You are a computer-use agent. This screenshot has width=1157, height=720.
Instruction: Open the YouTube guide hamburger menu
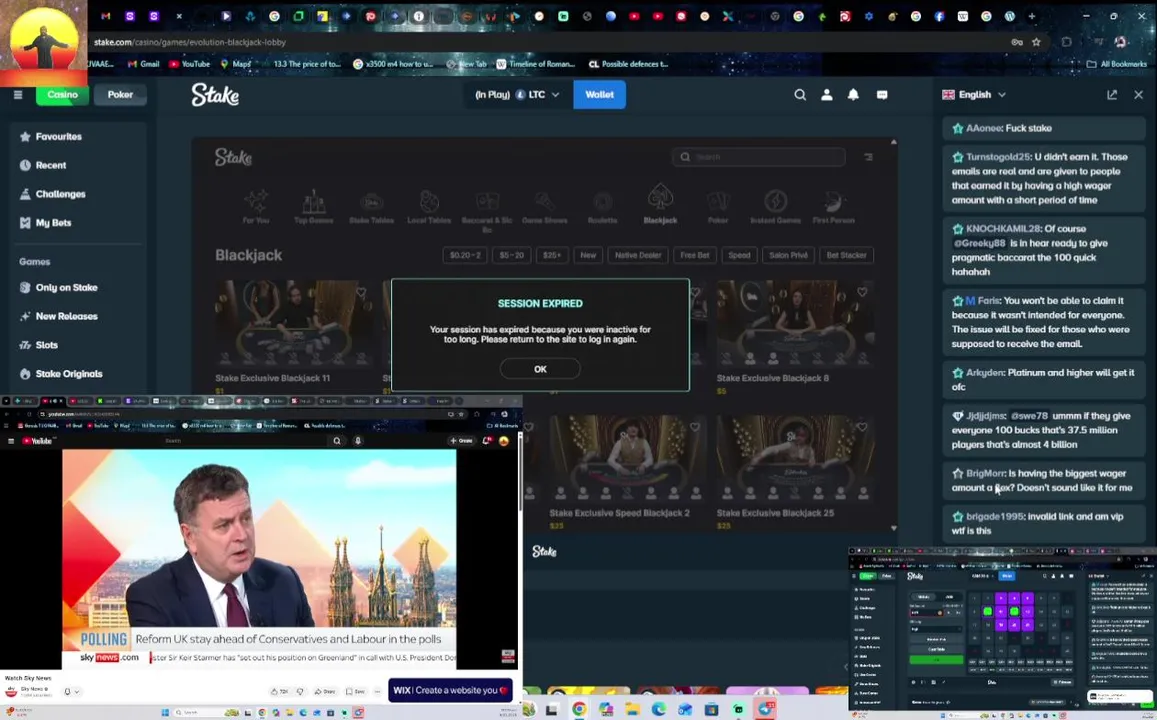[10, 440]
